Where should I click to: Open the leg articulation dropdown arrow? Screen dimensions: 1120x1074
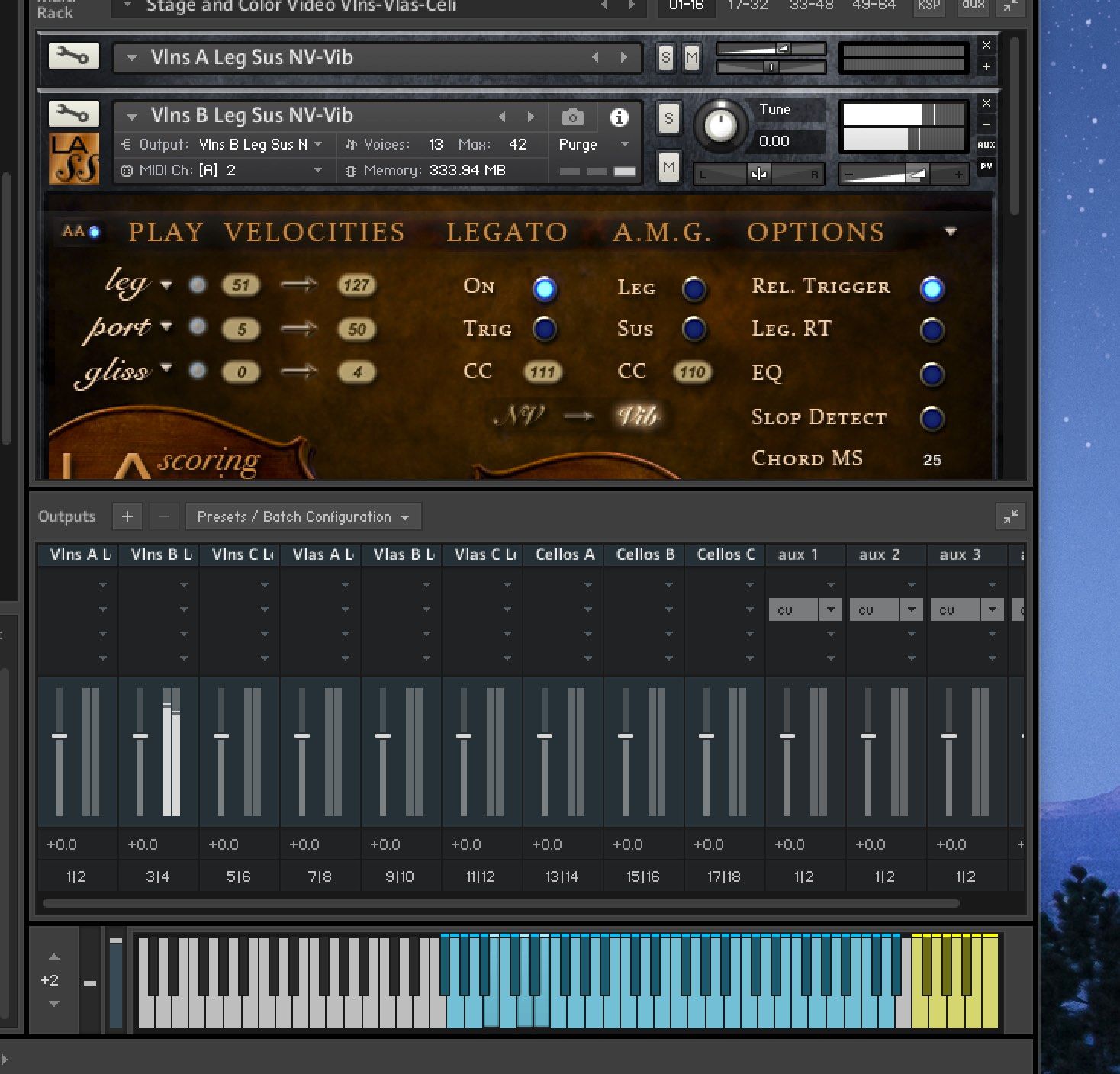166,285
